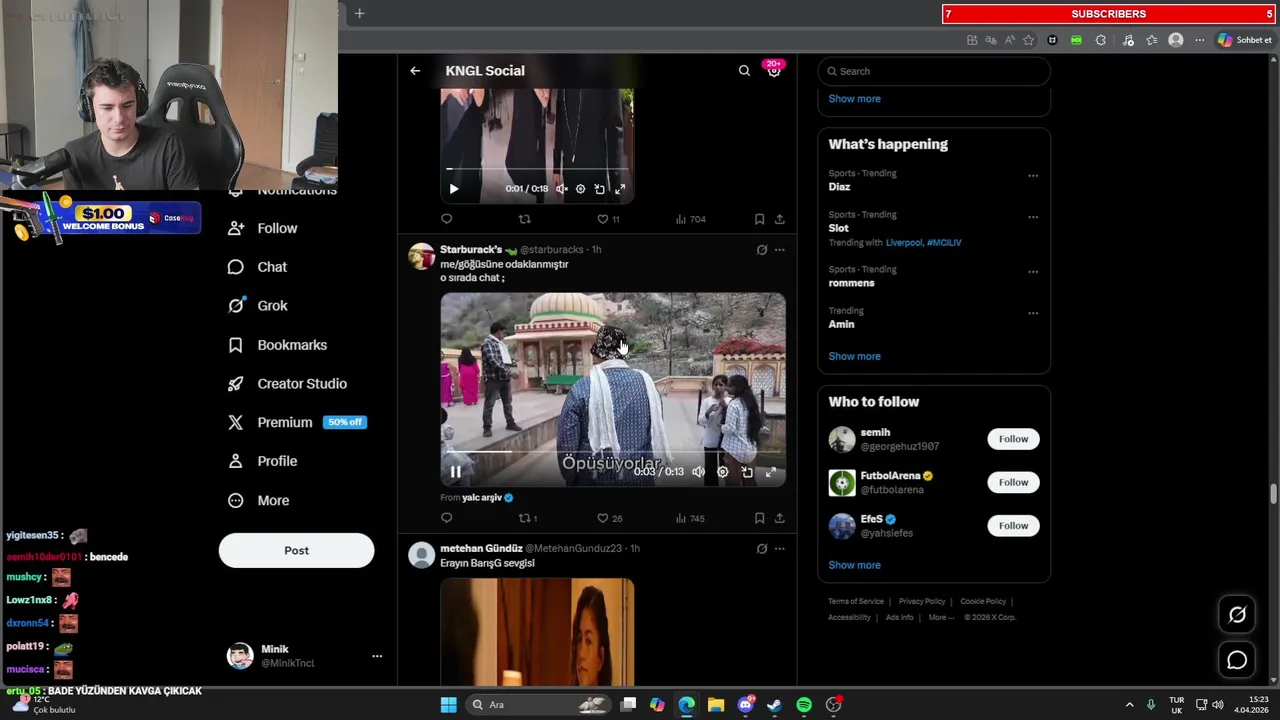Open Premium from the sidebar
This screenshot has height=720, width=1280.
[x=297, y=422]
